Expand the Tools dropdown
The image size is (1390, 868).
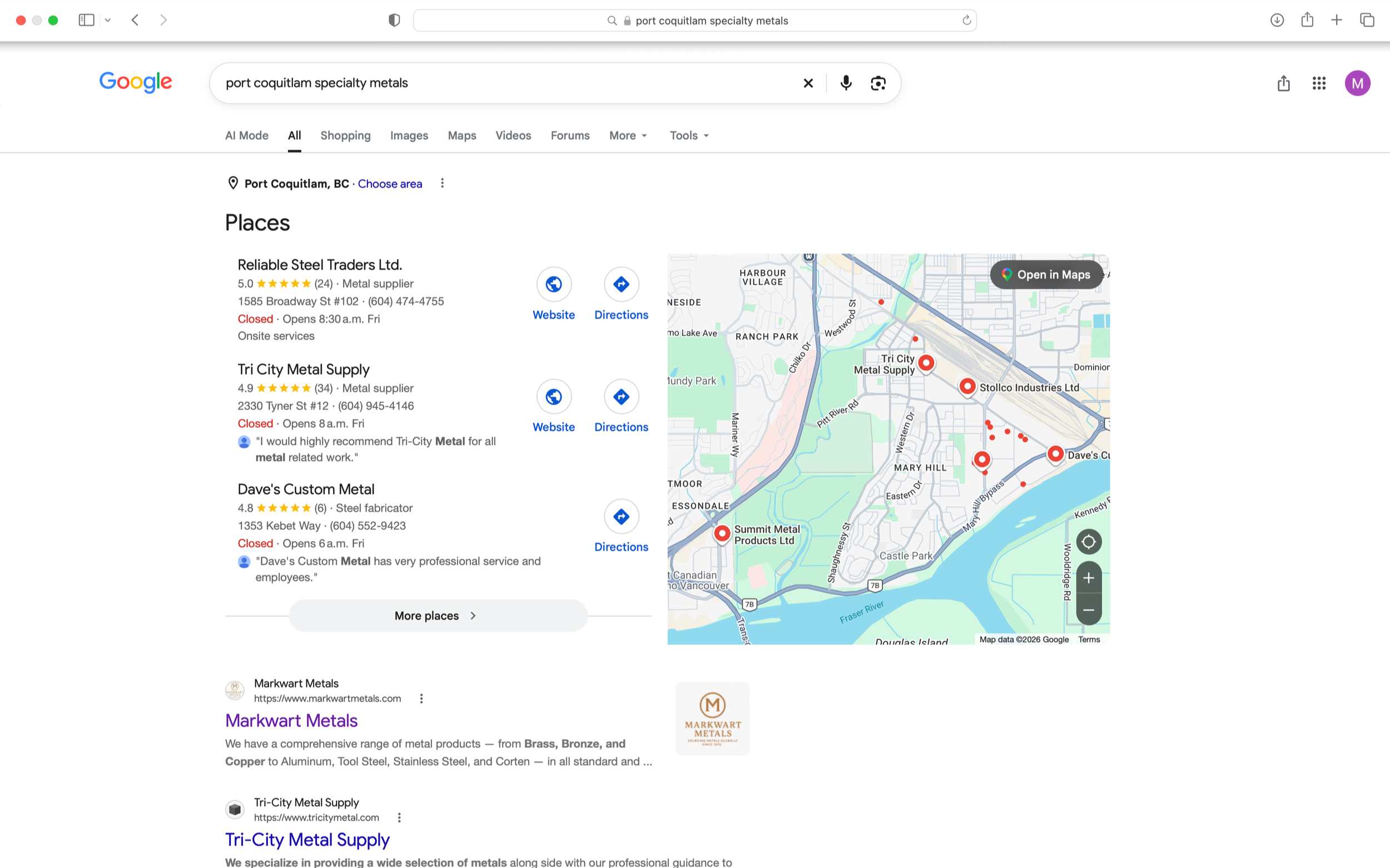pos(689,136)
